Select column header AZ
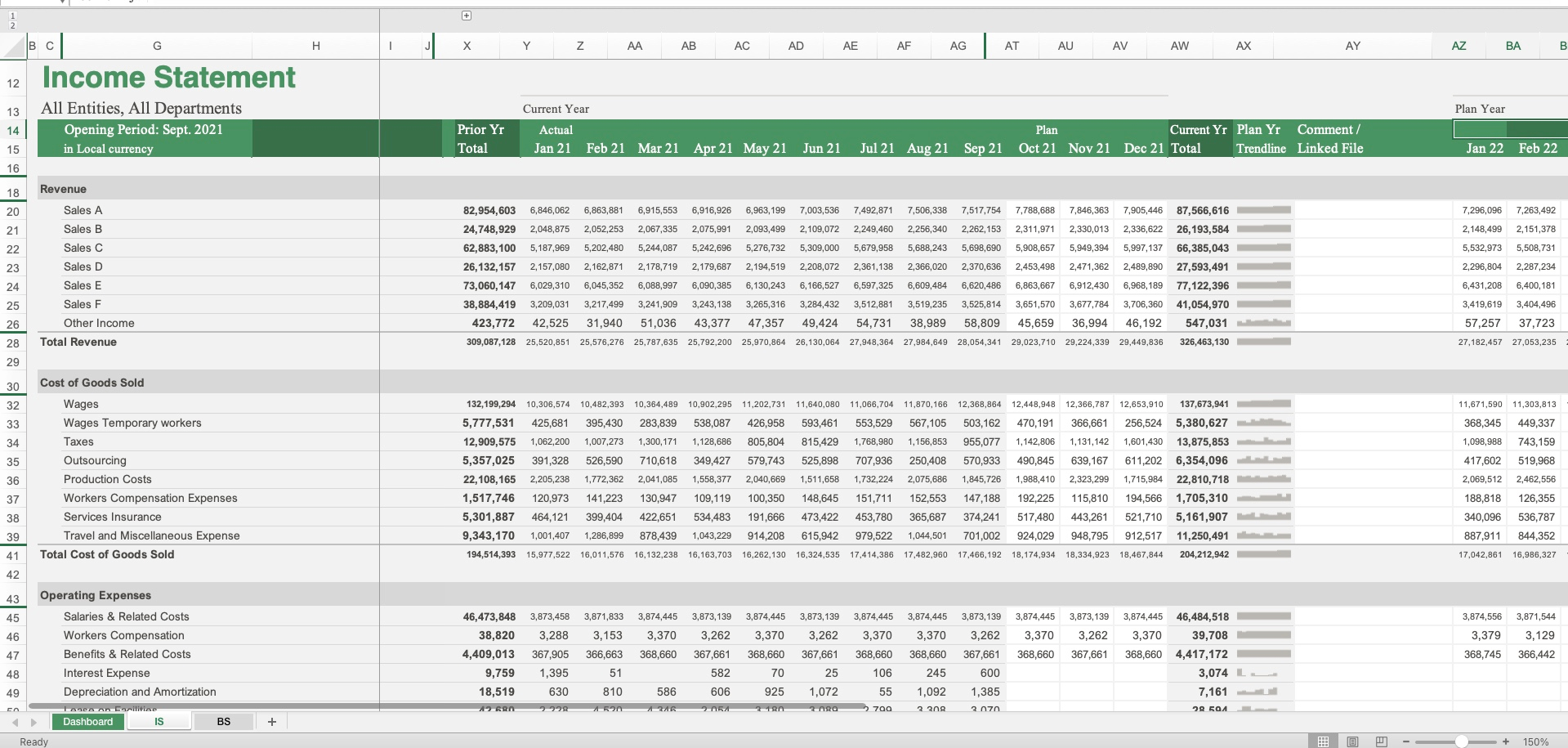The image size is (1568, 748). pos(1459,46)
